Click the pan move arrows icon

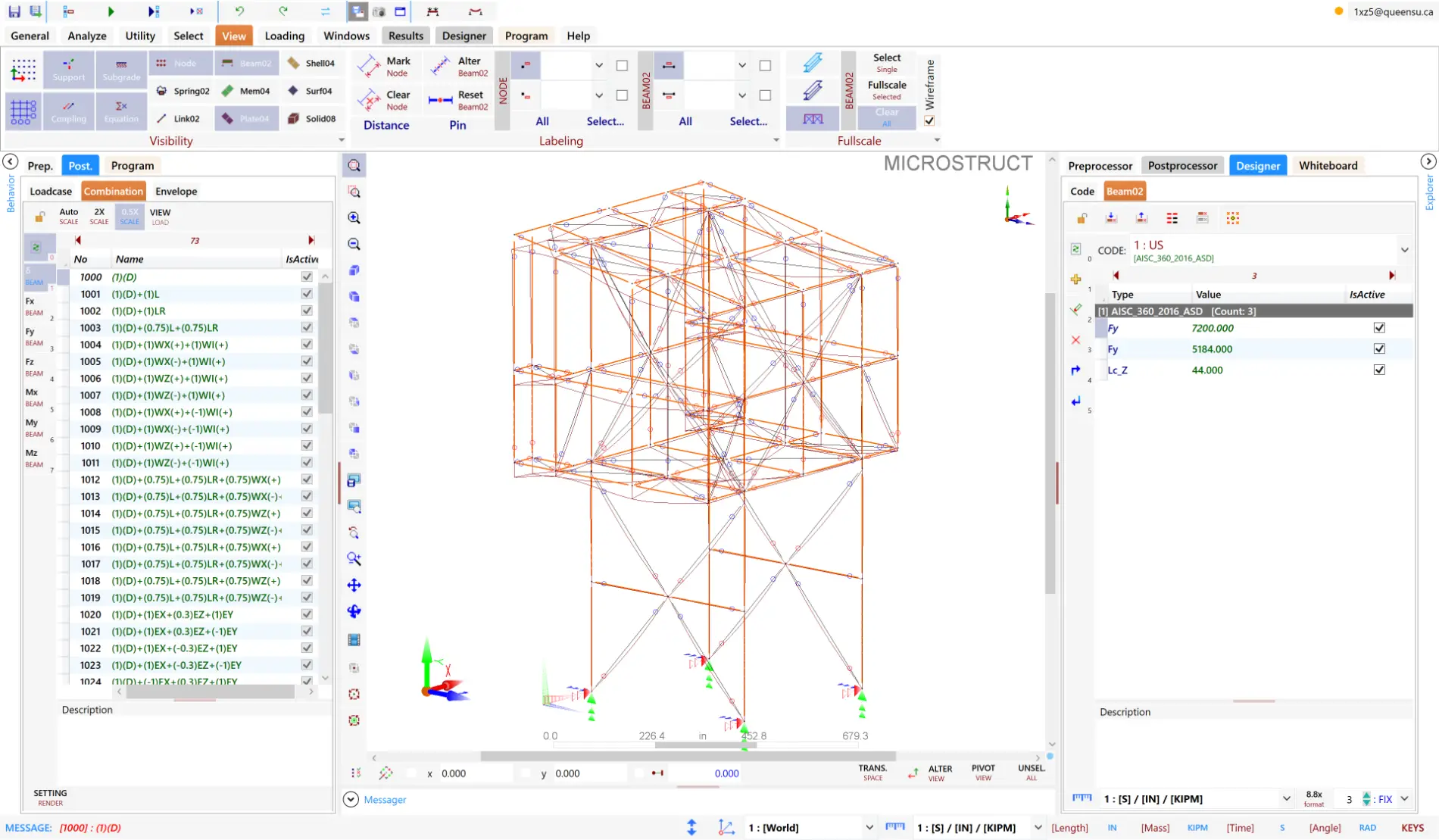pyautogui.click(x=354, y=586)
